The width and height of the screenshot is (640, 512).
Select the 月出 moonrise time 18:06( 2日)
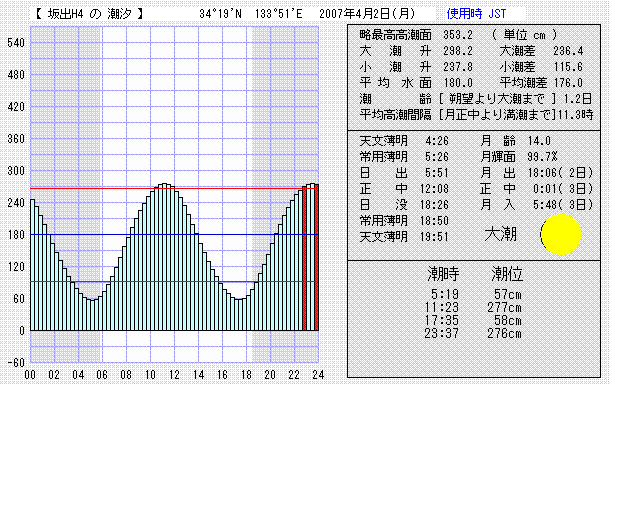560,173
